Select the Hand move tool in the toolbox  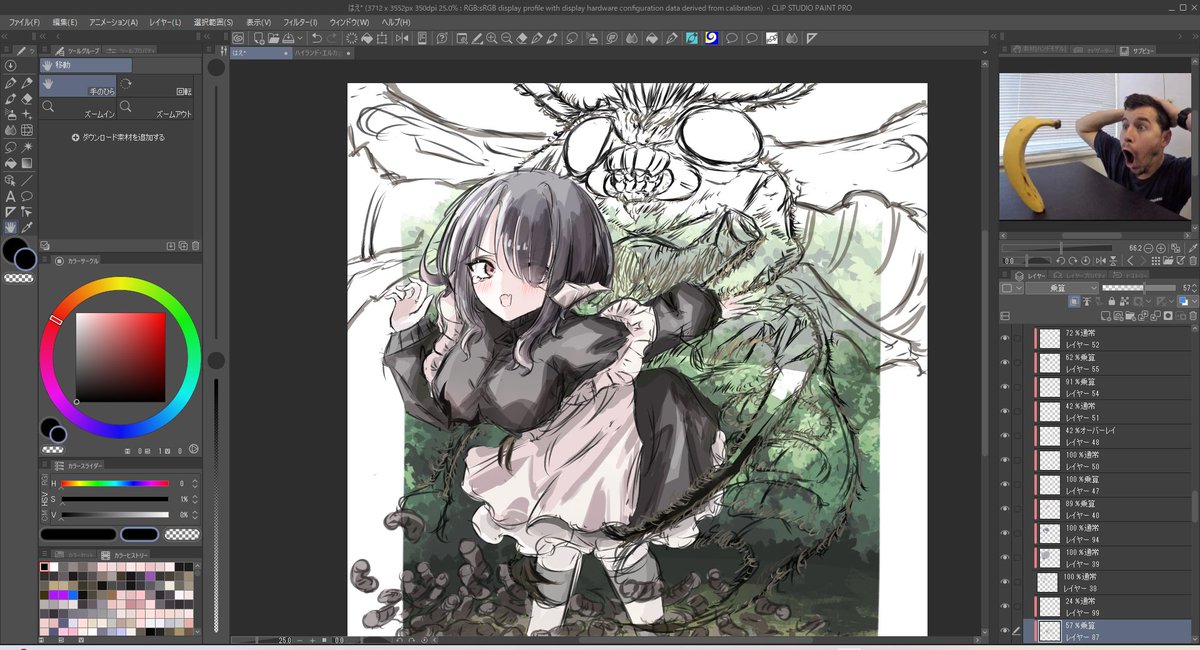(10, 227)
